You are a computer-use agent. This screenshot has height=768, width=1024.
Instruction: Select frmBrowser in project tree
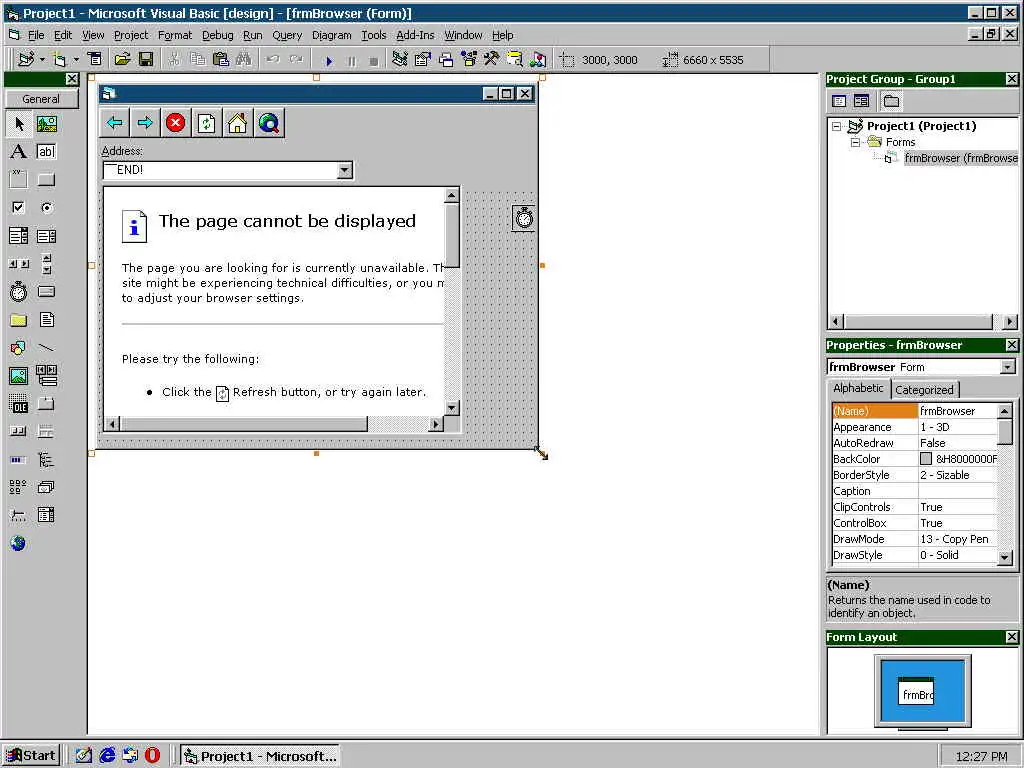click(x=960, y=158)
